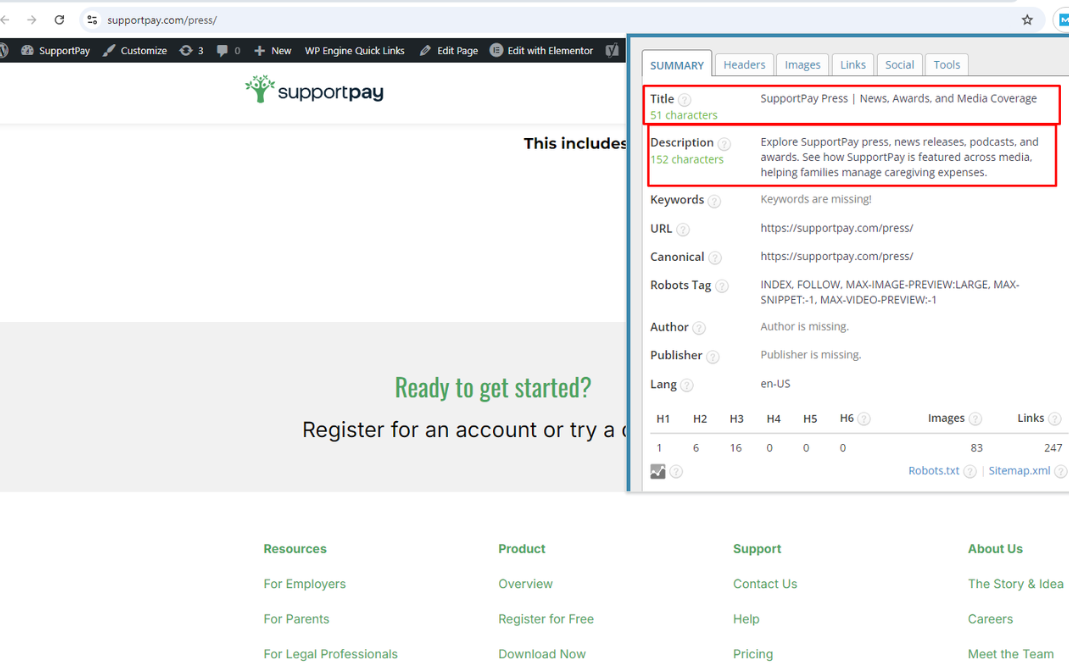Click the chart icon at panel bottom
Screen dimensions: 1075x672
pyautogui.click(x=658, y=472)
